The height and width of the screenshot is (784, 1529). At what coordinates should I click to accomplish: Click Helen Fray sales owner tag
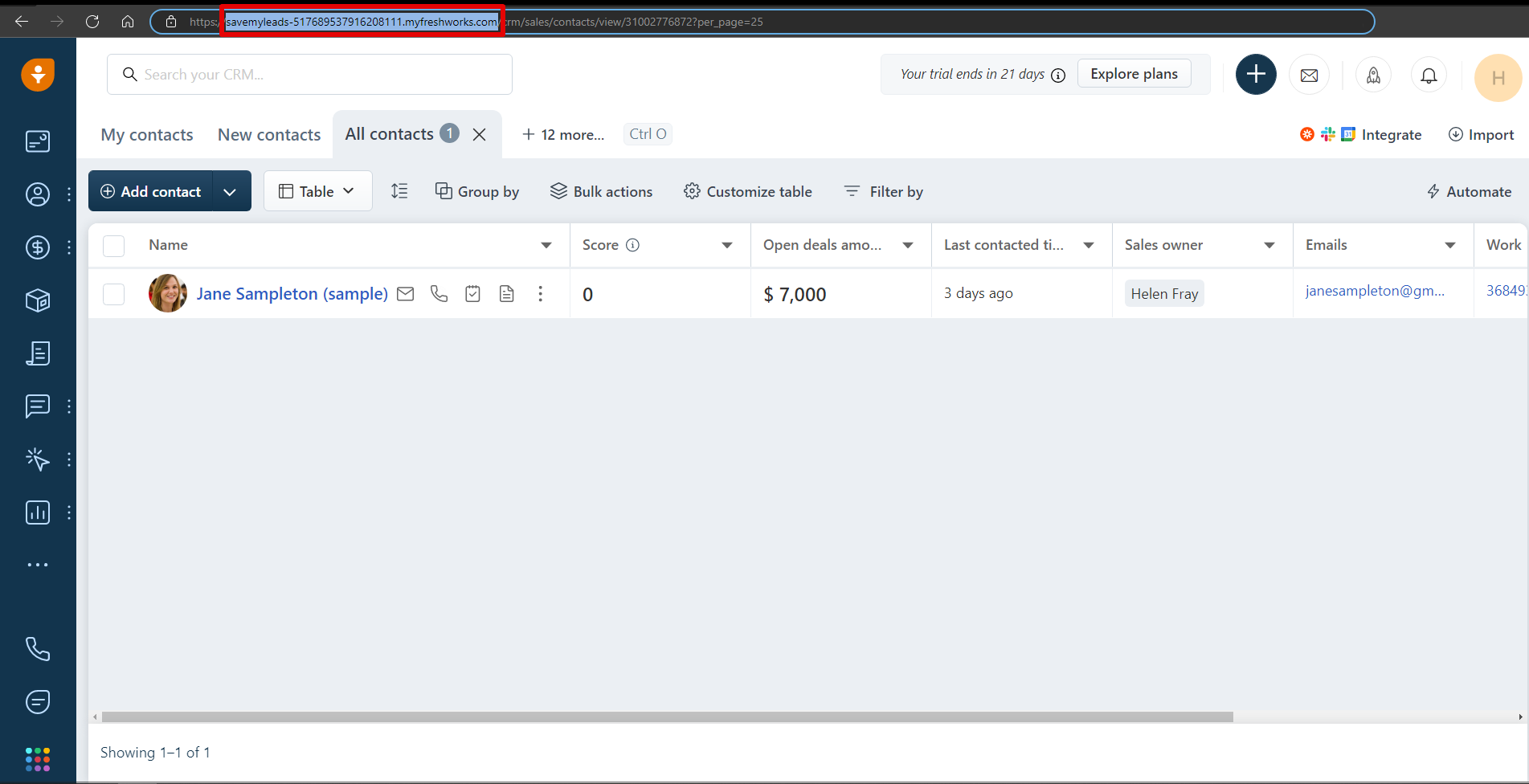1164,294
